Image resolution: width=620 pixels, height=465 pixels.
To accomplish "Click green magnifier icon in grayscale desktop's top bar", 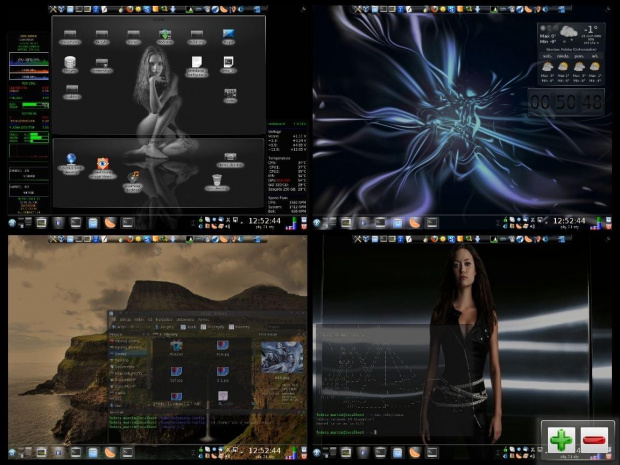I will pos(164,9).
